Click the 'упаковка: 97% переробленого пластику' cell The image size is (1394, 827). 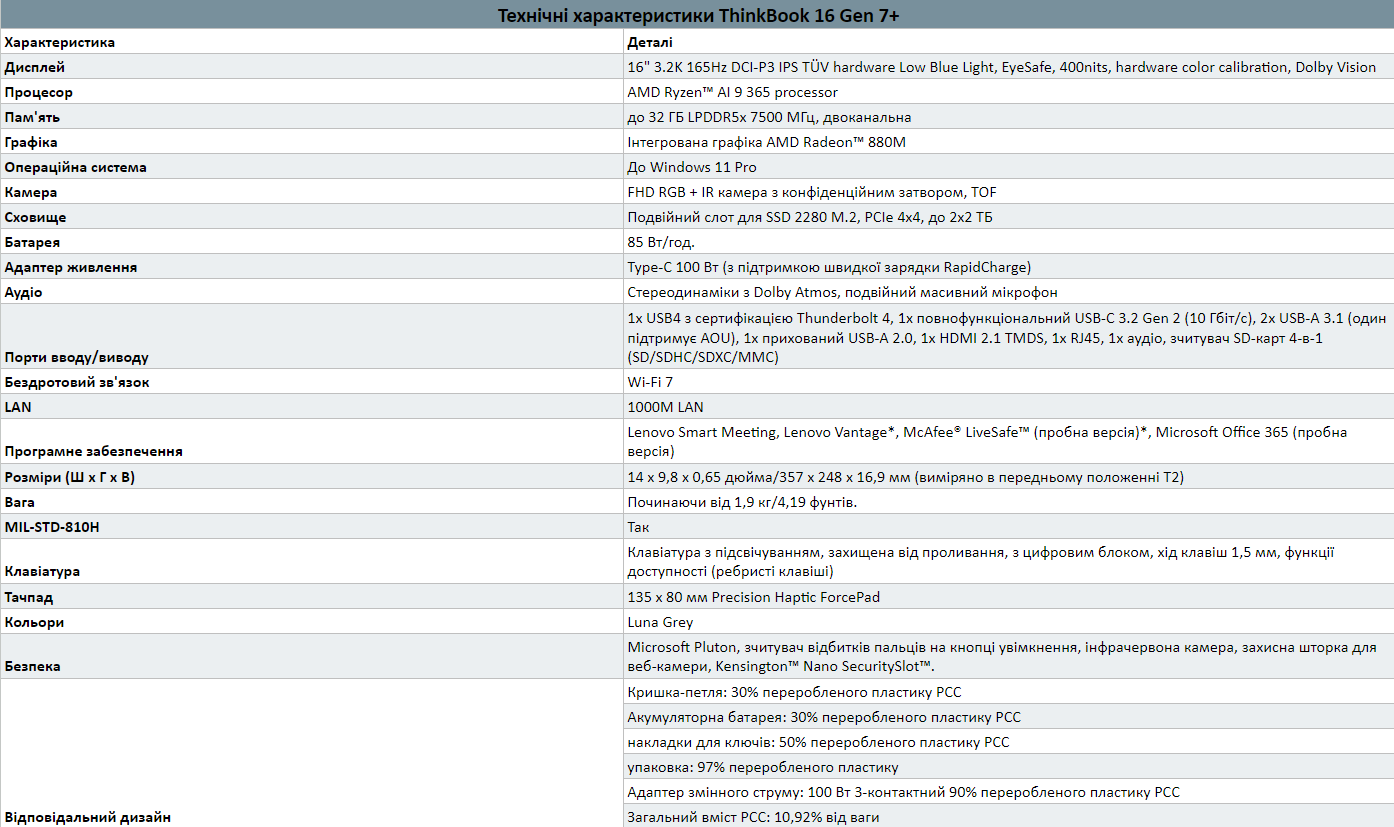[1008, 767]
